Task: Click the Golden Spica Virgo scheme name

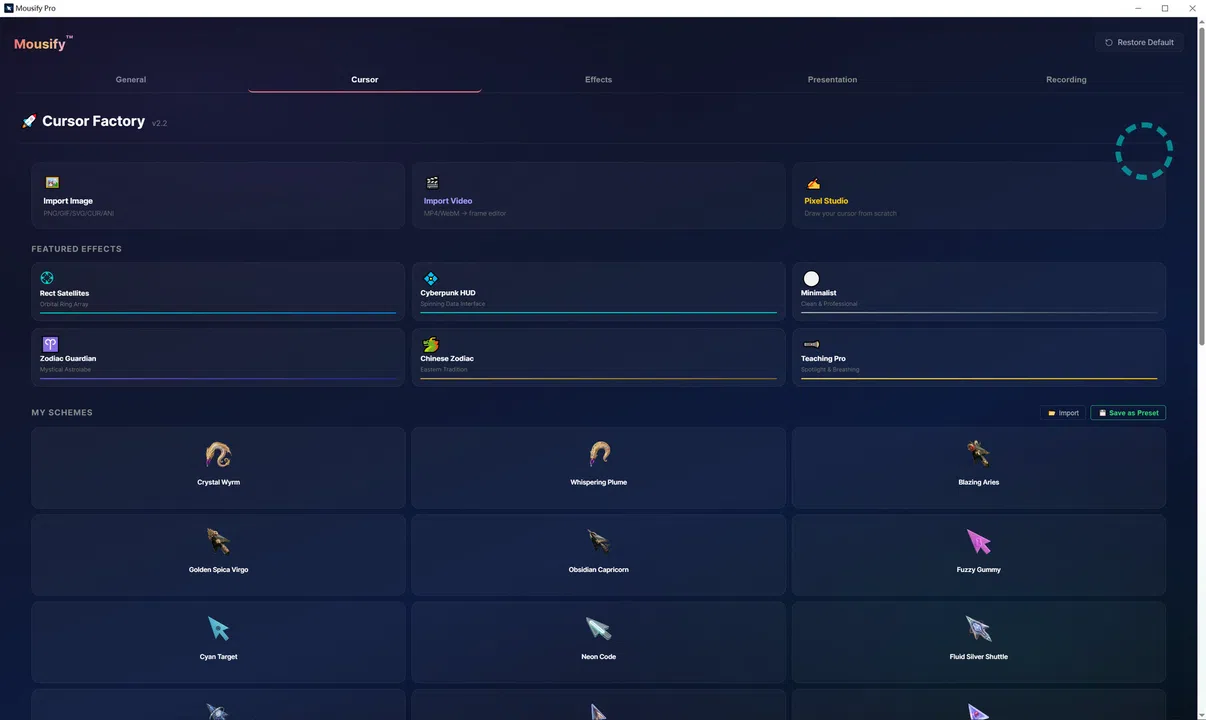Action: click(x=218, y=570)
